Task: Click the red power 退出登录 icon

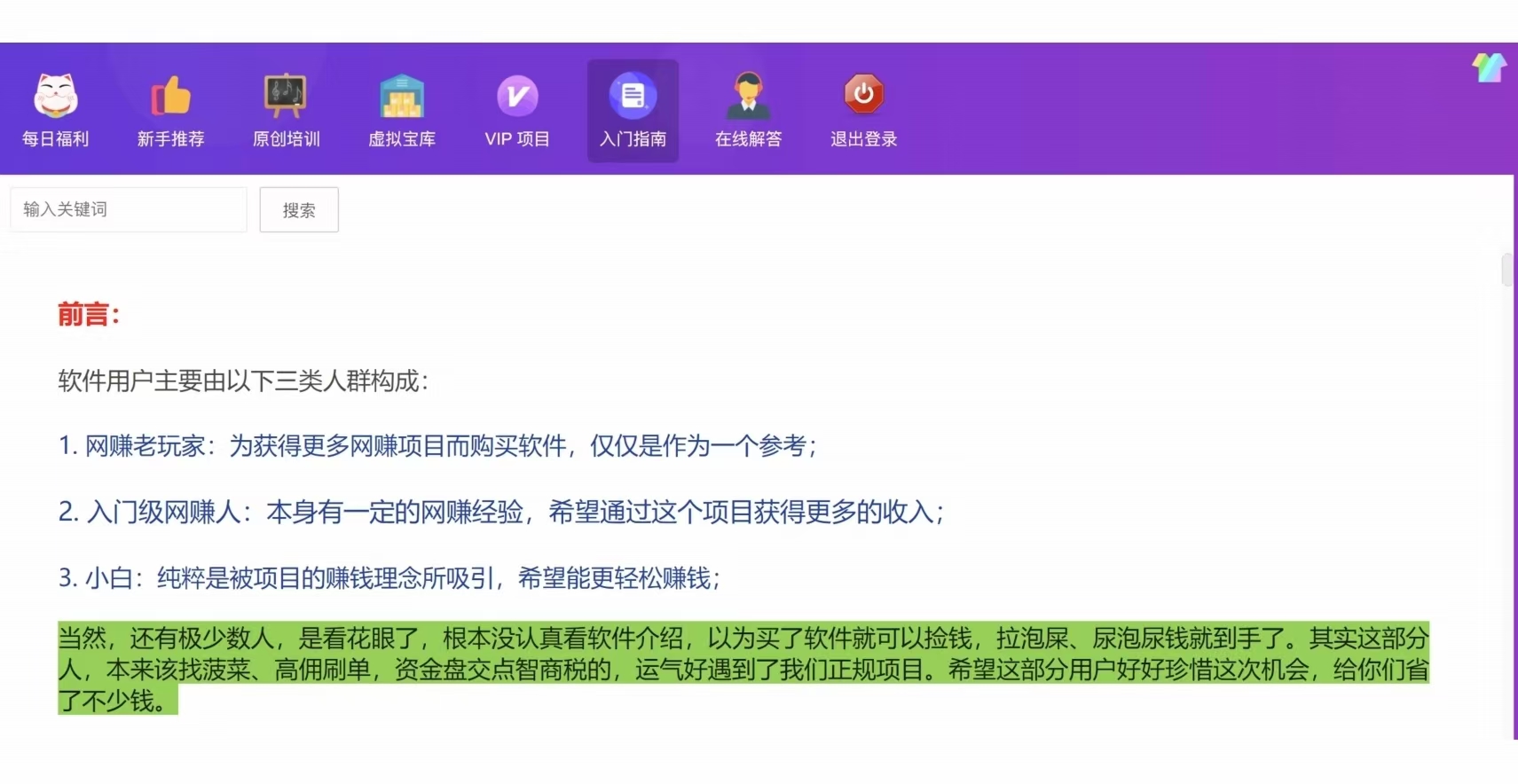Action: tap(863, 94)
